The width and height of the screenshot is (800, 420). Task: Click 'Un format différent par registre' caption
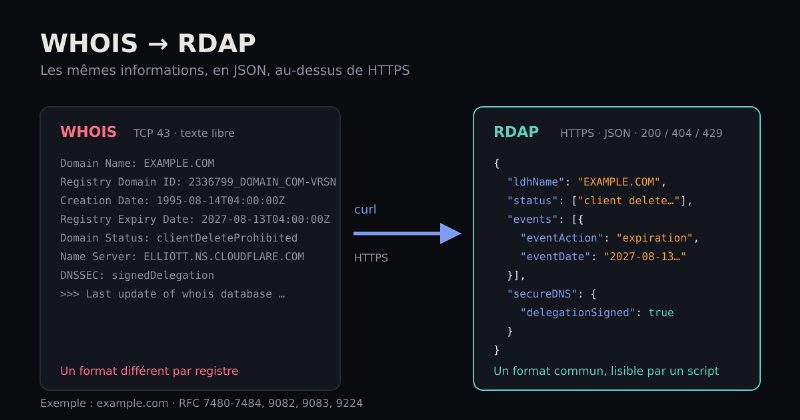[149, 371]
